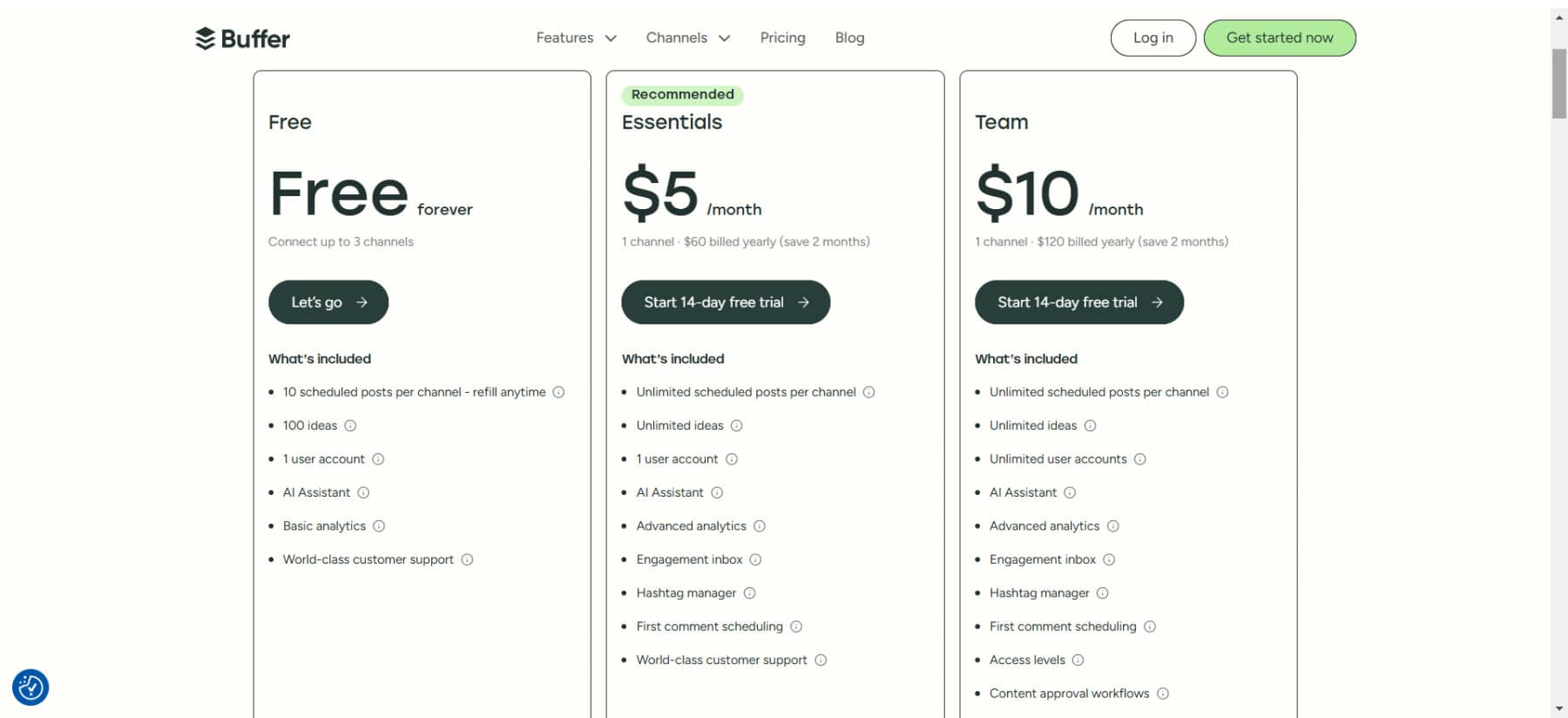
Task: Show info for Essentials Unlimited ideas
Action: click(737, 426)
